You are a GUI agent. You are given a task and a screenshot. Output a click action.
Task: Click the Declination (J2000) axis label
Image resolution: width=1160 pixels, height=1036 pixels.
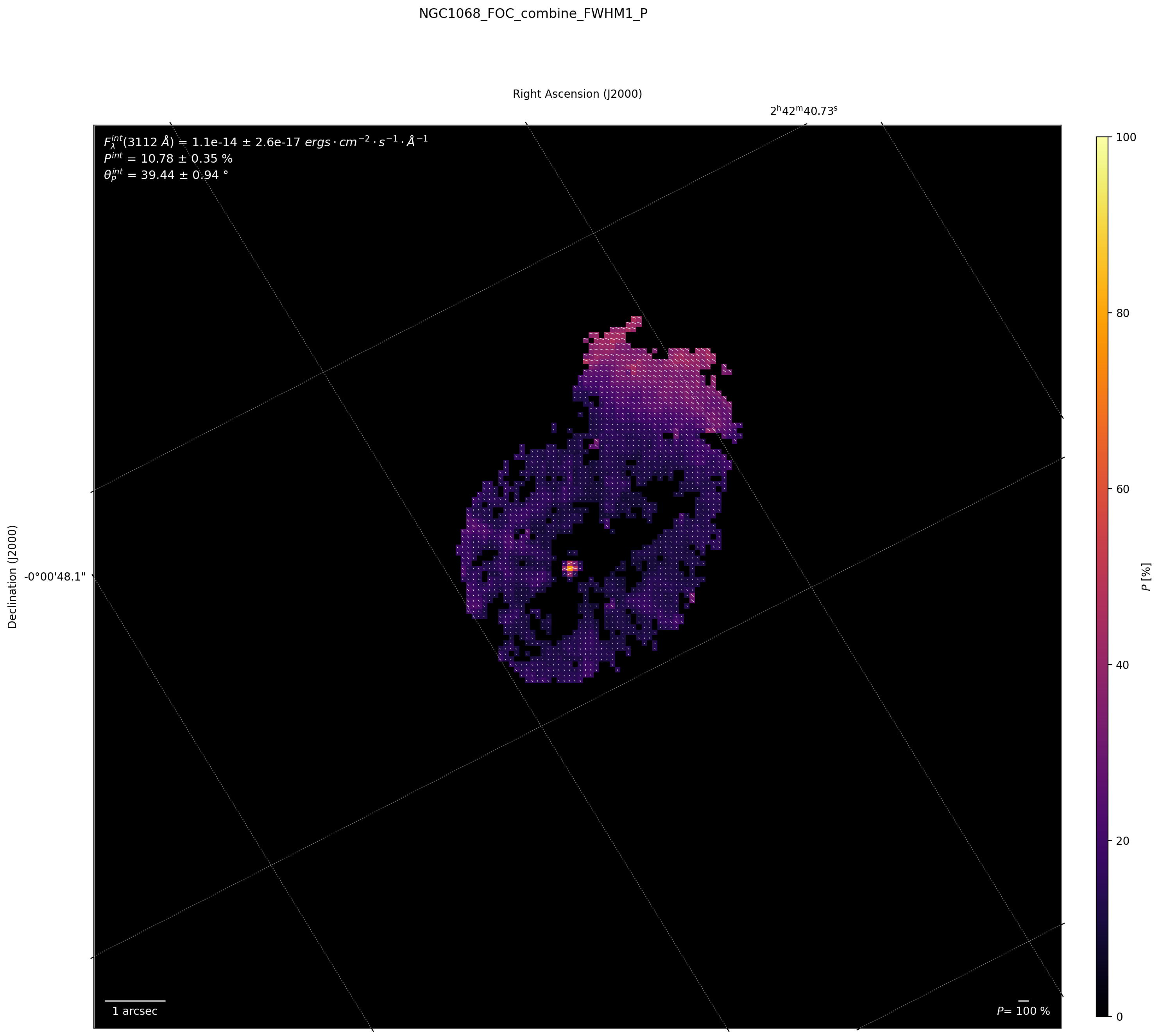point(13,576)
